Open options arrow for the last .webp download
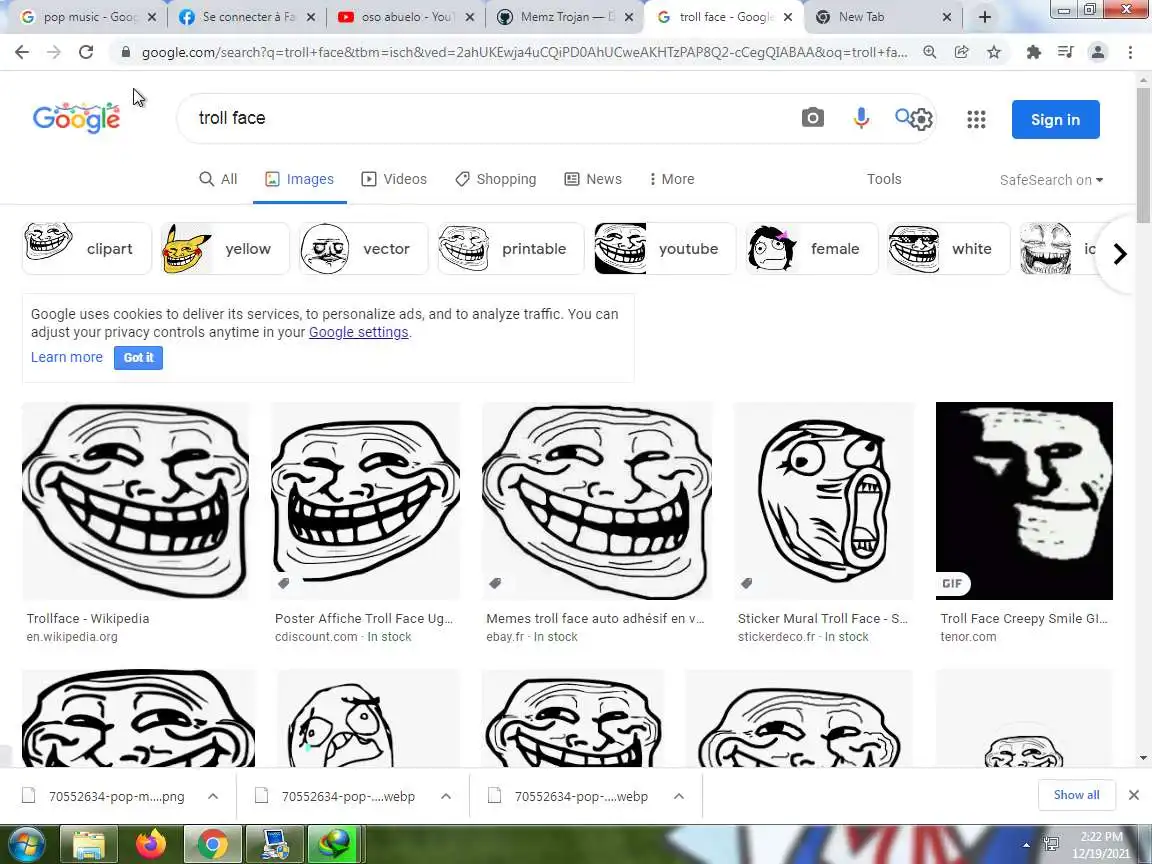The height and width of the screenshot is (864, 1152). pyautogui.click(x=679, y=796)
